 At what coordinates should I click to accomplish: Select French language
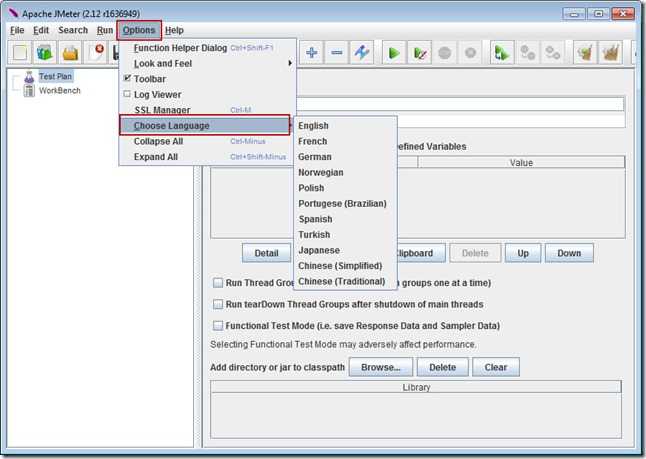click(x=345, y=141)
